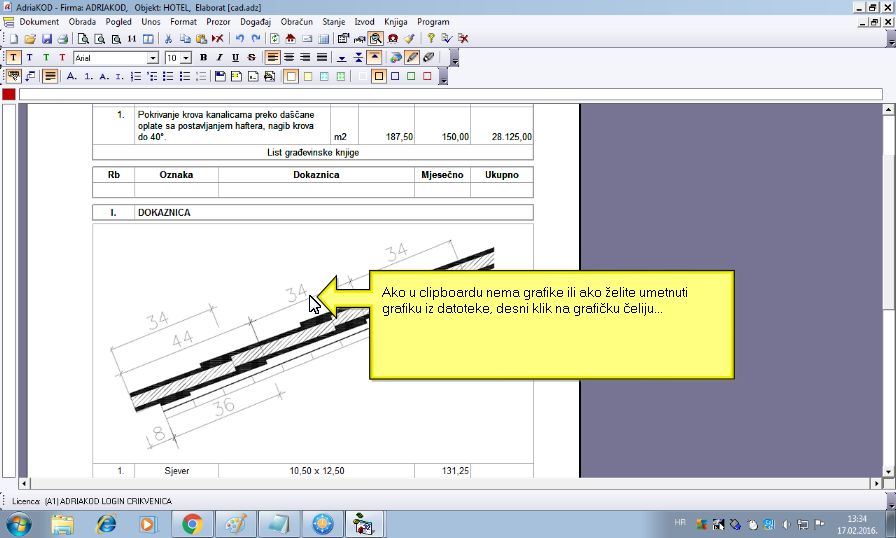The height and width of the screenshot is (538, 896).
Task: Undo the last action
Action: tap(240, 39)
